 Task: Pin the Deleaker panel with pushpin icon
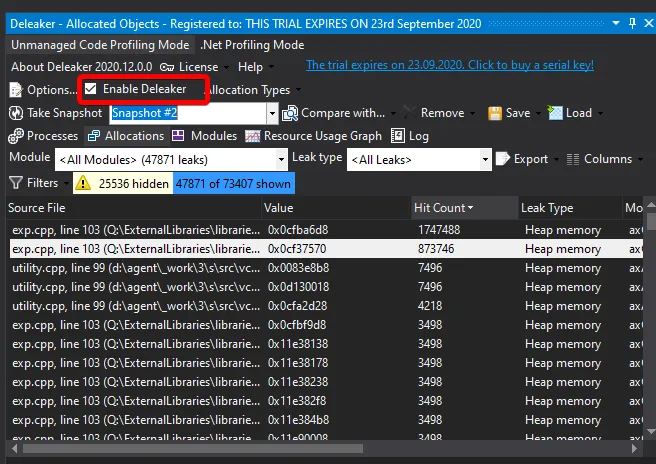point(632,23)
